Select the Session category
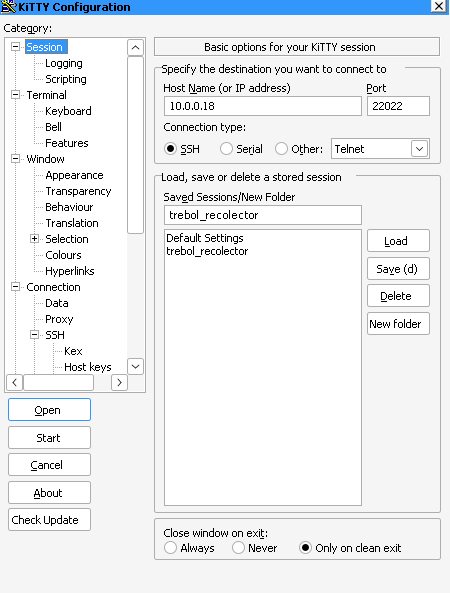The height and width of the screenshot is (593, 450). [46, 47]
